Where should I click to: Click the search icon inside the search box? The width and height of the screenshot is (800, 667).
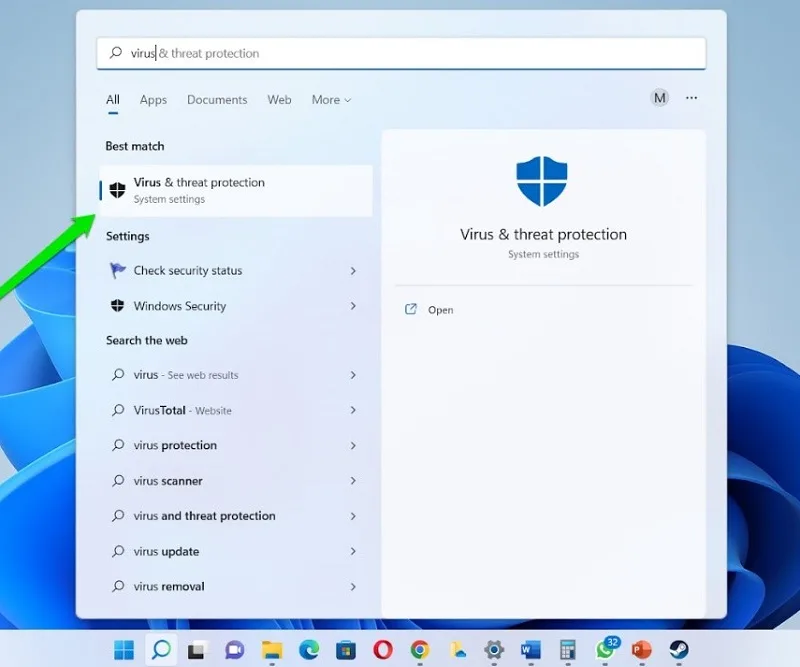(116, 53)
